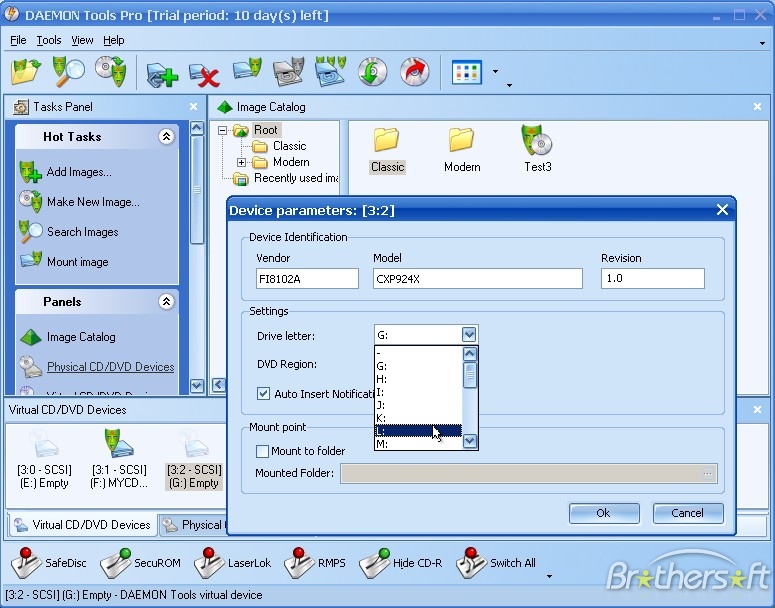Screen dimensions: 775x608
Task: Close the Image Catalog panel
Action: point(757,107)
